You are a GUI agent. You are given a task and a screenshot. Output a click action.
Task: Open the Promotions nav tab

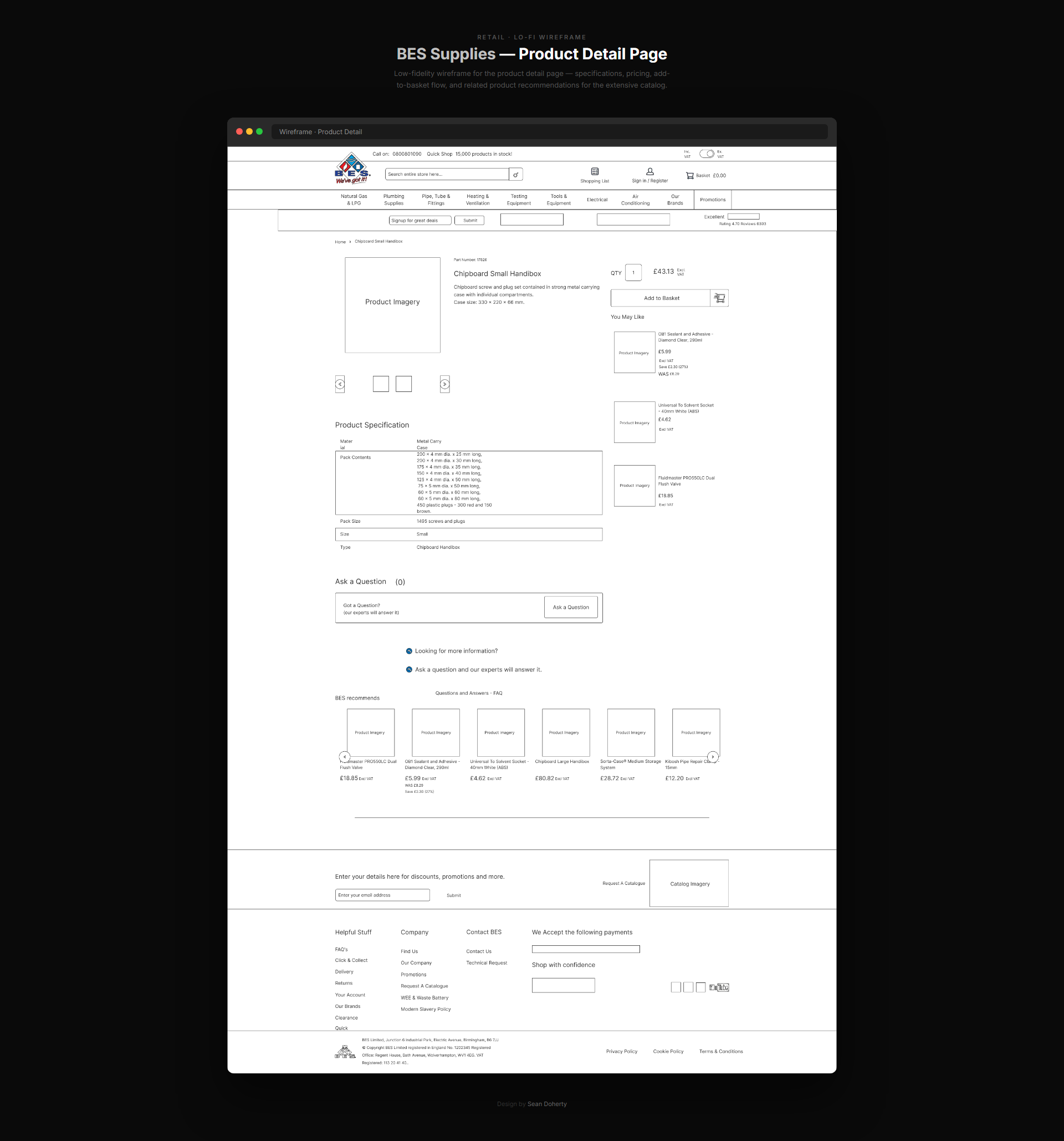713,200
